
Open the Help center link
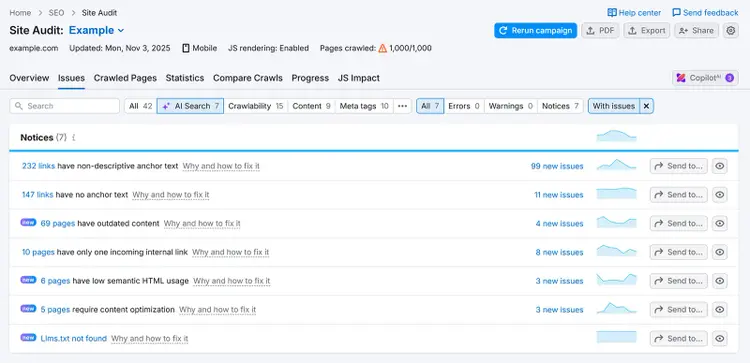click(x=634, y=13)
